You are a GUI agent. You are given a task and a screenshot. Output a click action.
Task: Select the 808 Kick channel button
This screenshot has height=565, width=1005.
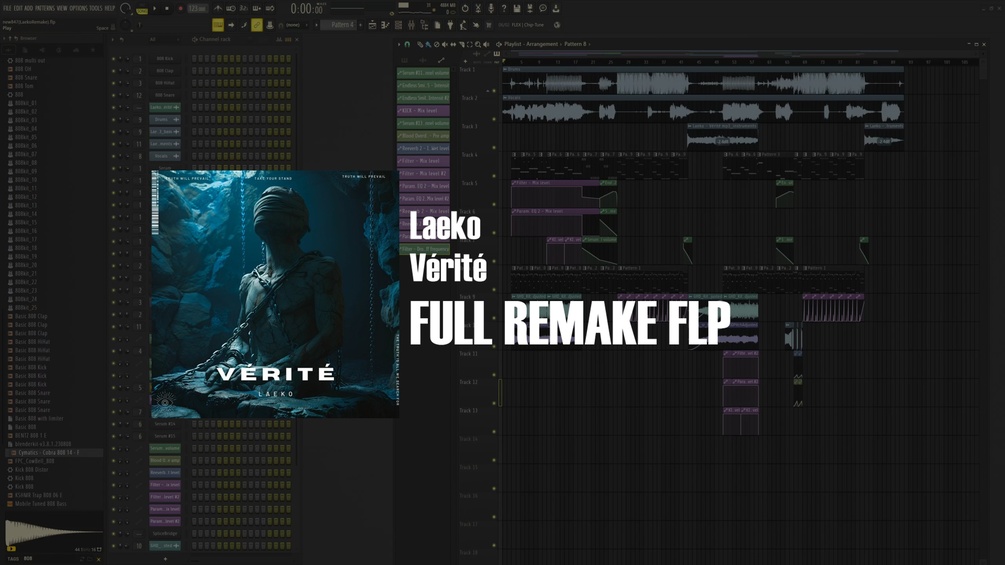(x=165, y=58)
